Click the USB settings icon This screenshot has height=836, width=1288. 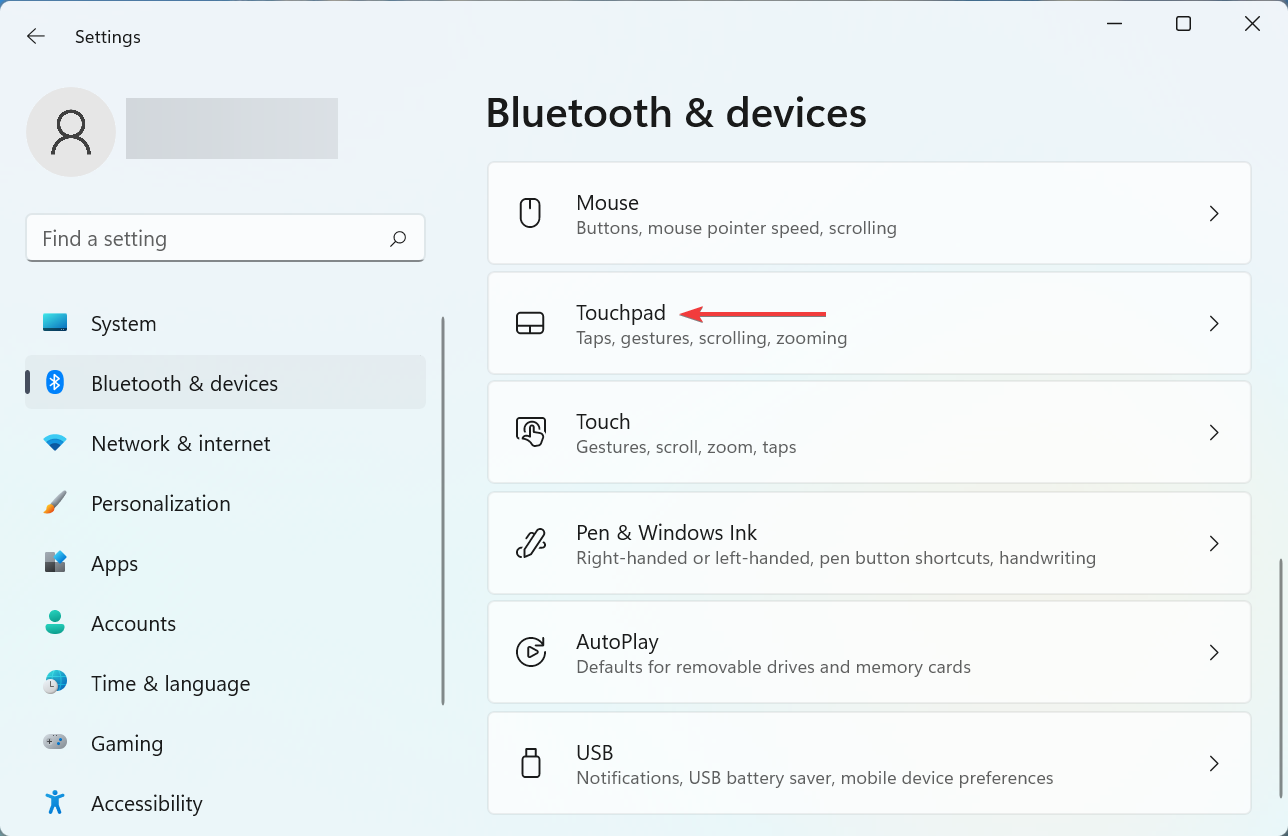[x=531, y=763]
